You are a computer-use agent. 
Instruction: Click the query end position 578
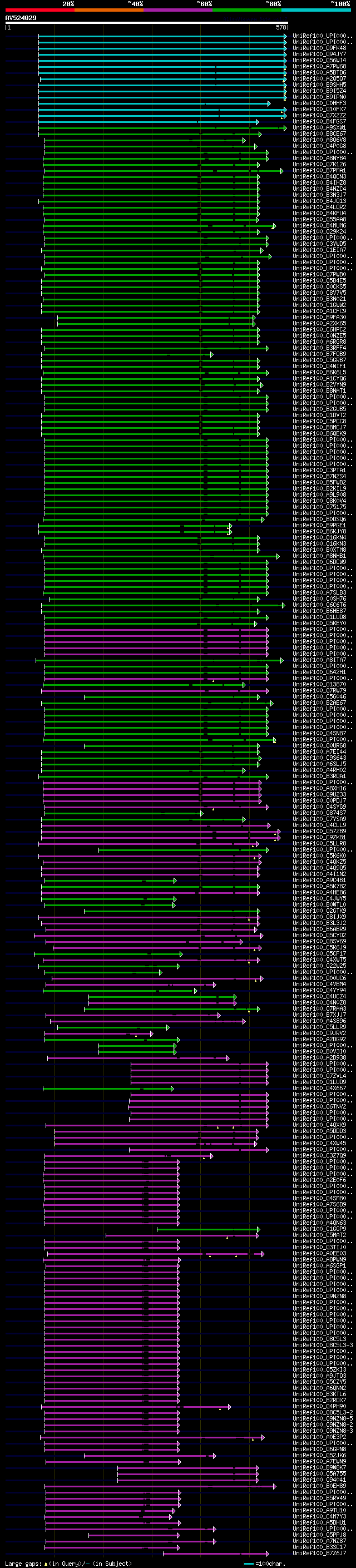click(x=280, y=27)
